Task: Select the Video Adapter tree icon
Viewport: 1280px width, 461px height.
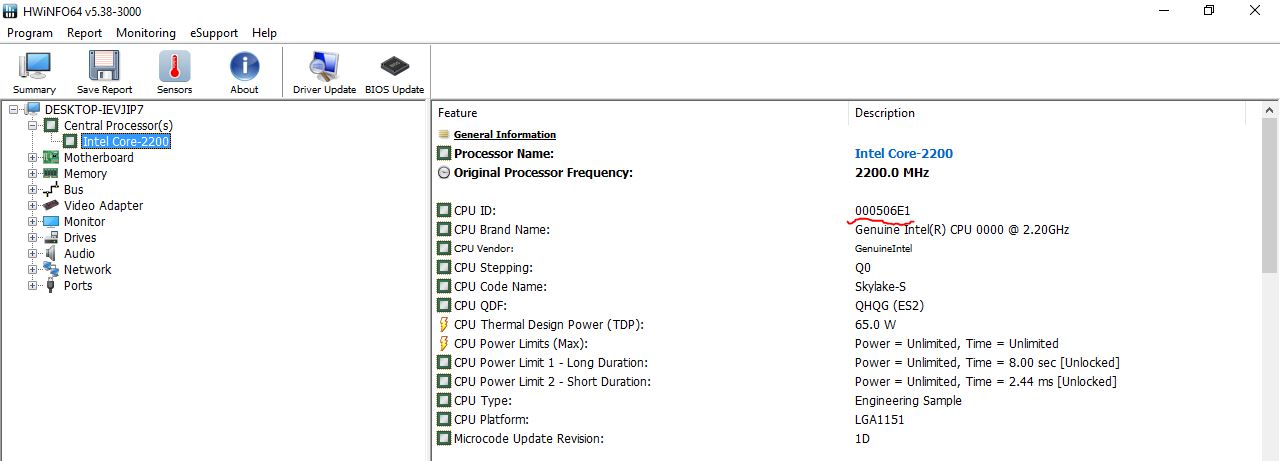Action: pos(51,205)
